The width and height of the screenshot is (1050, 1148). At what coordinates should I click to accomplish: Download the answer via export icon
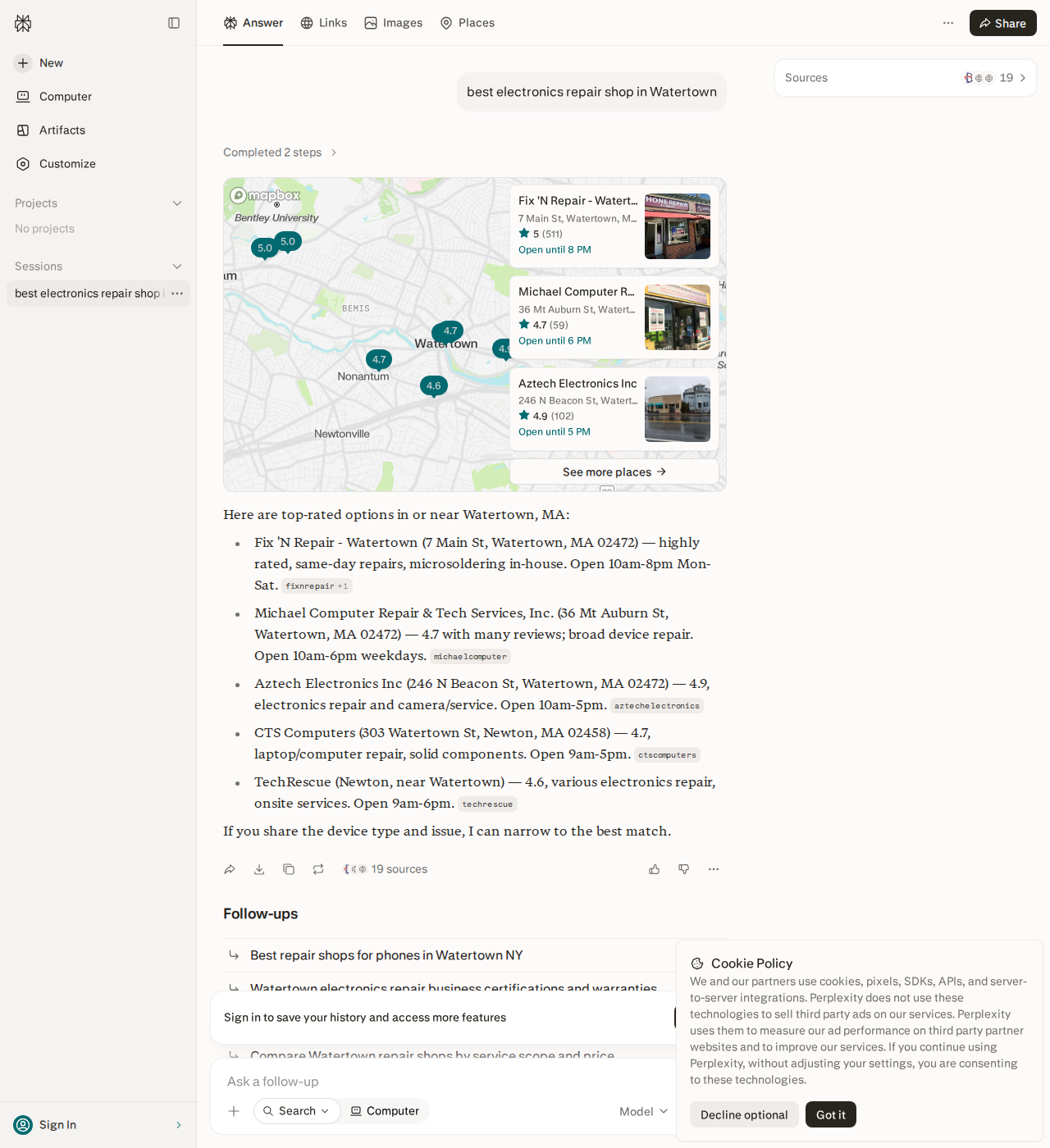tap(259, 869)
